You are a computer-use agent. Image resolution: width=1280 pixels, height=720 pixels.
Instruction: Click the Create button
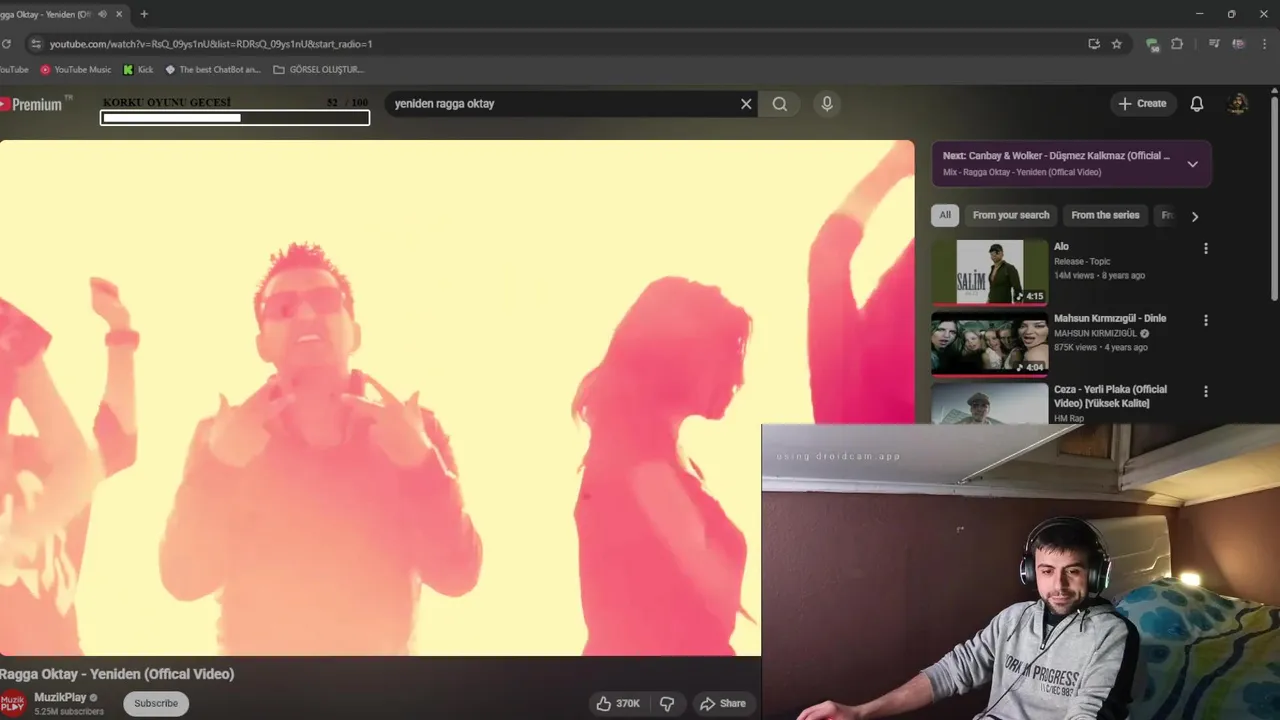coord(1143,104)
